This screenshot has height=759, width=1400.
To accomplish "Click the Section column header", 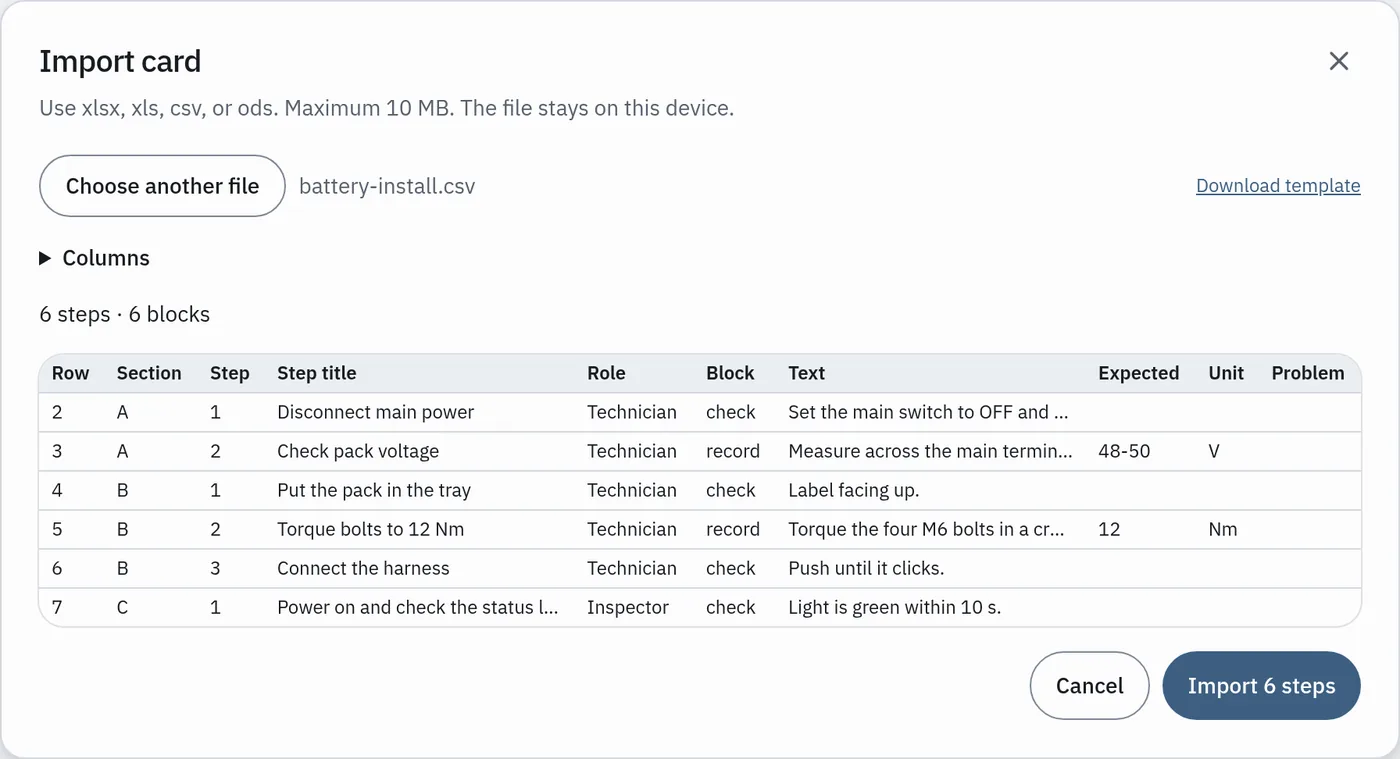I will coord(149,373).
